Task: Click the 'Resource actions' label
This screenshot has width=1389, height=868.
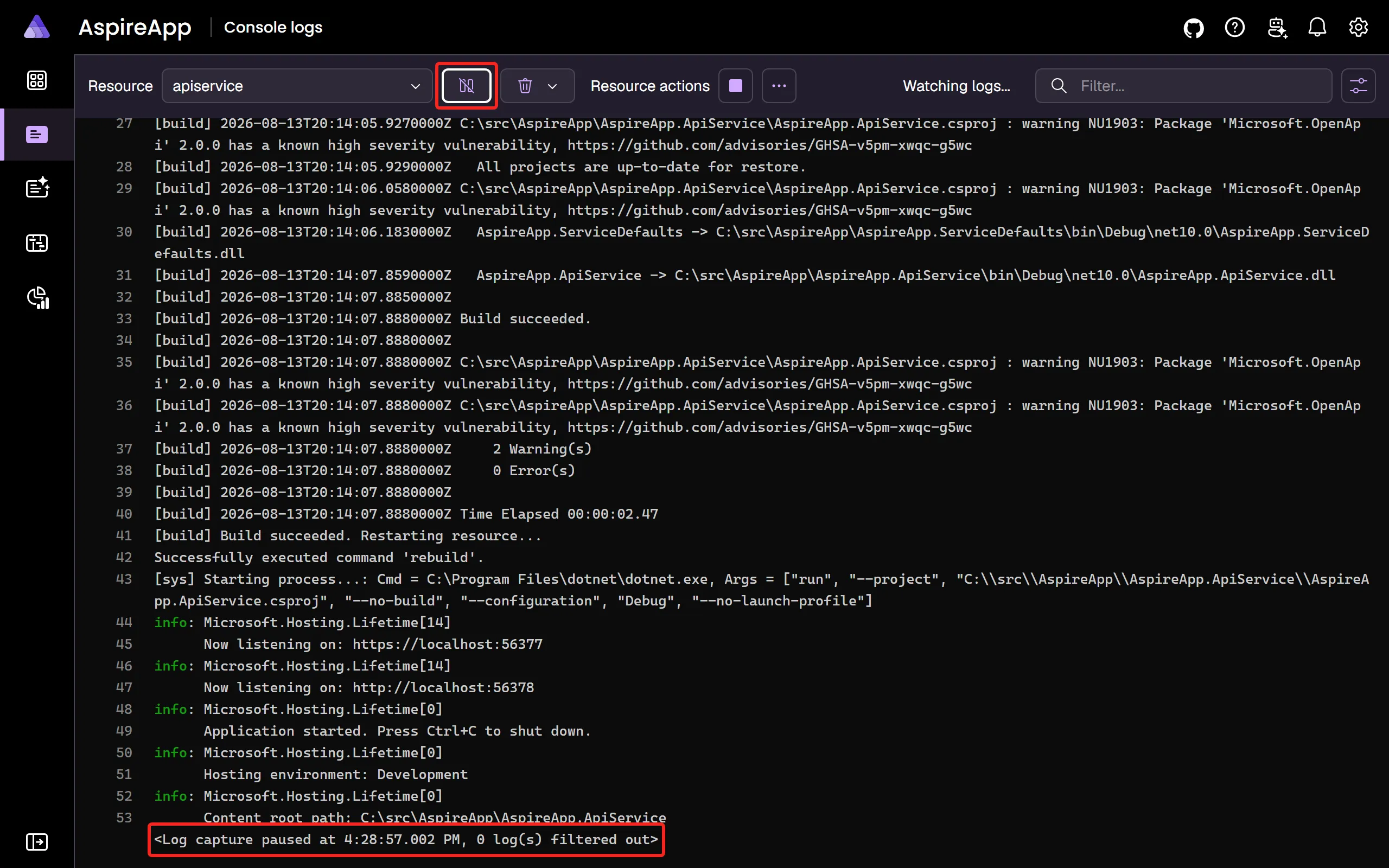Action: tap(649, 86)
